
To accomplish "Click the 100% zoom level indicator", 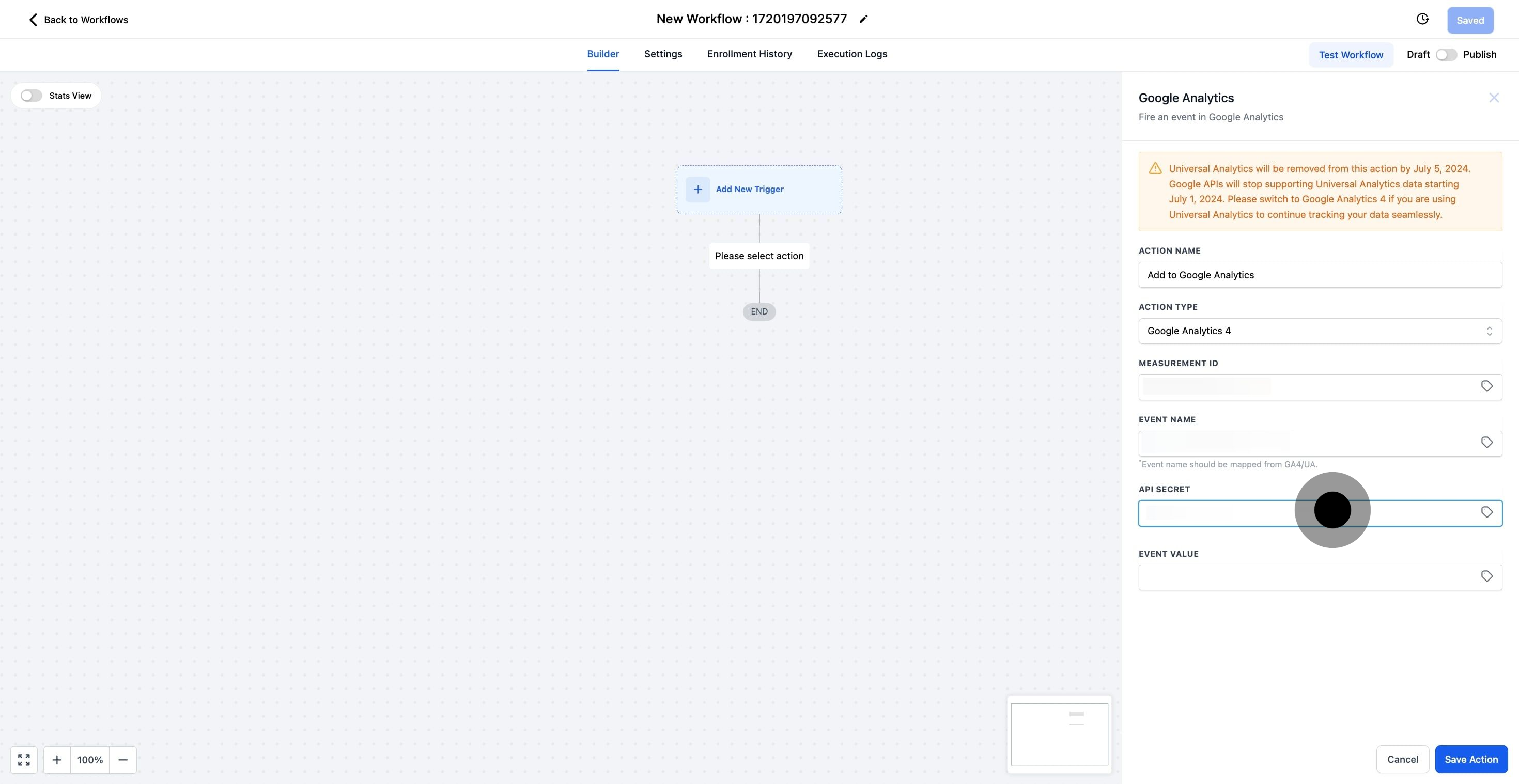I will click(x=89, y=760).
